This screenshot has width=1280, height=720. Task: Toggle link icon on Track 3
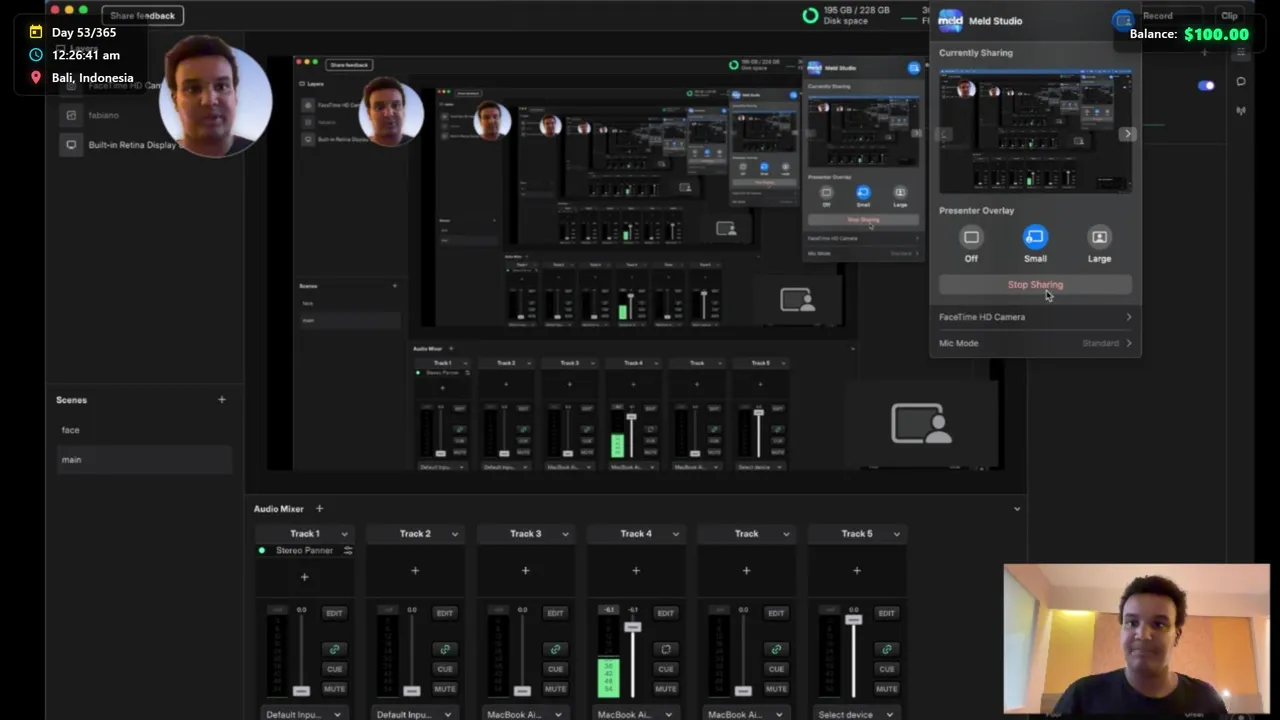point(555,649)
